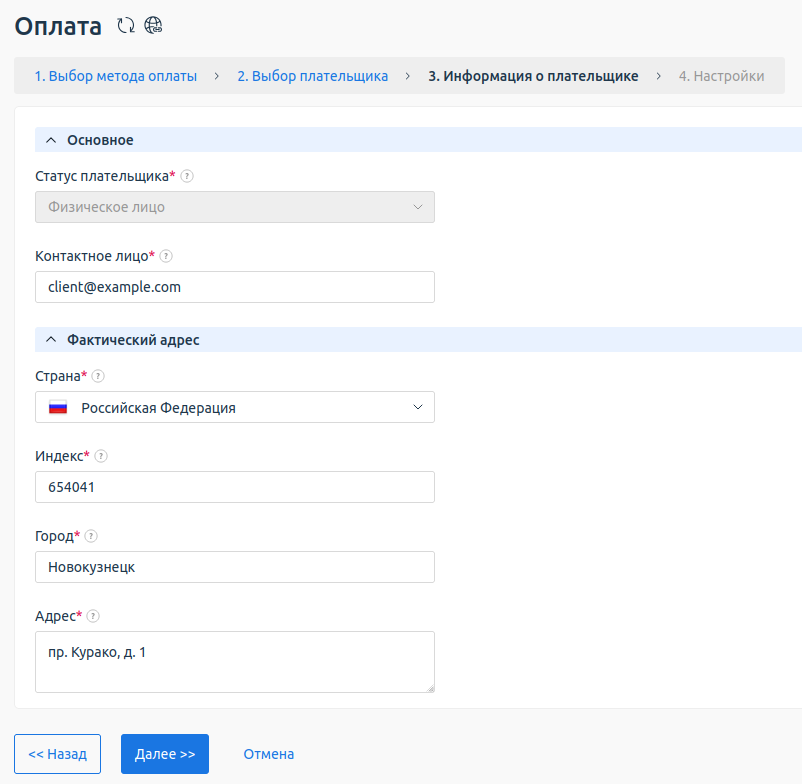The height and width of the screenshot is (784, 802).
Task: Go to step 2 Выбор плательщика
Action: [312, 76]
